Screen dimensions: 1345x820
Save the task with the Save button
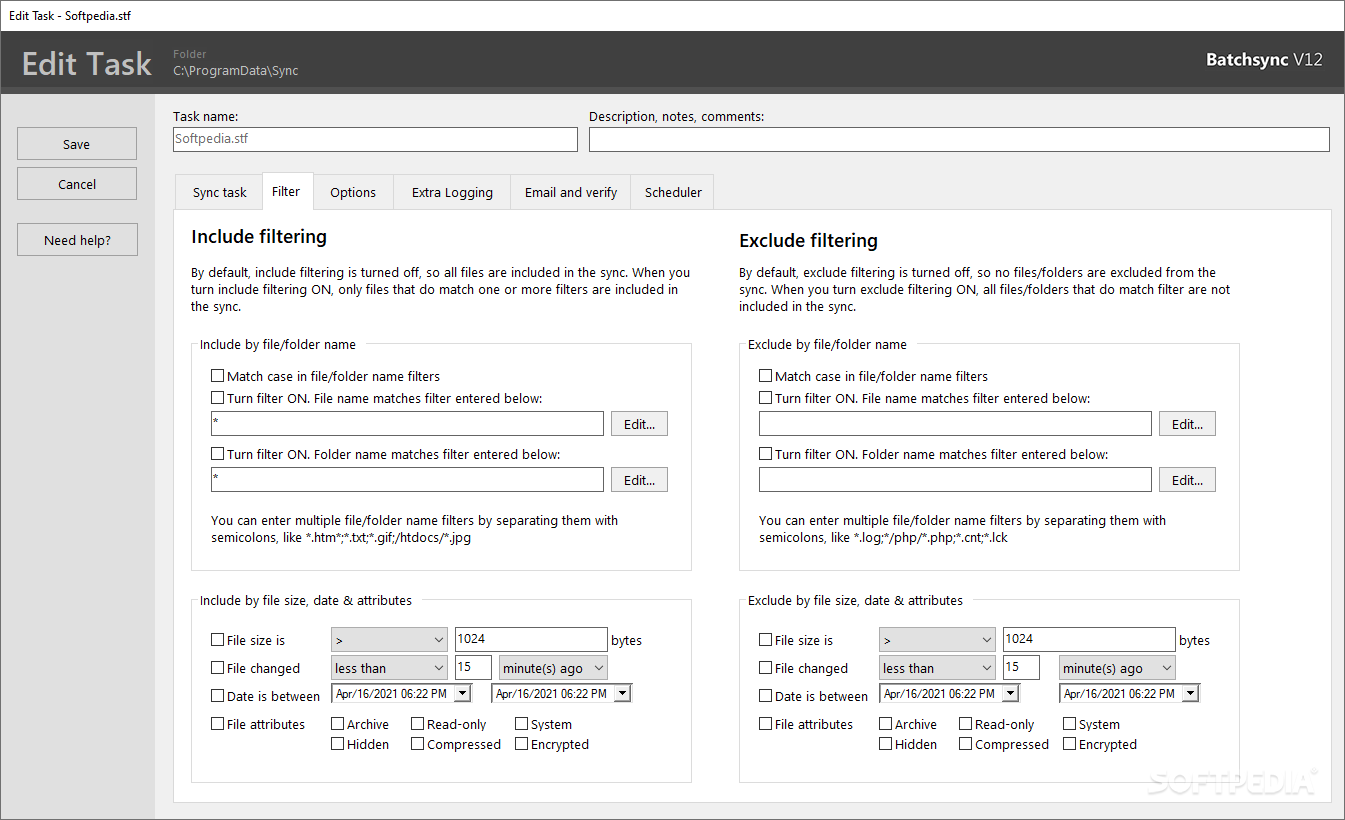(x=77, y=144)
